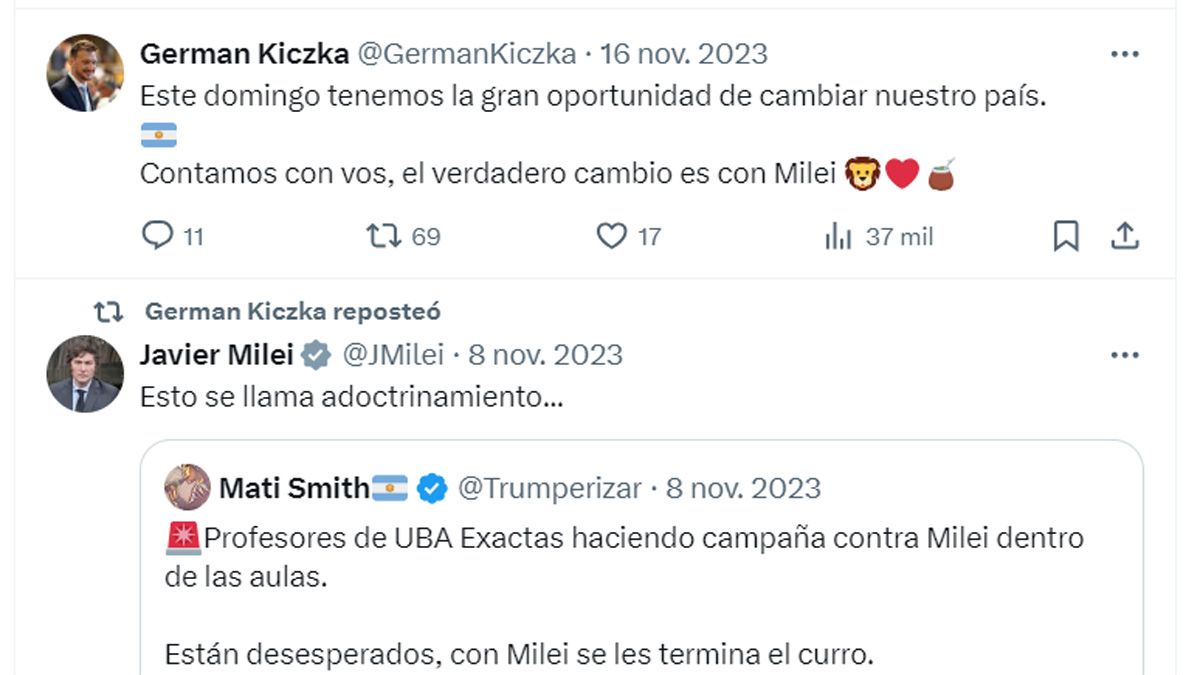Open Javier Milei's profile picture
The width and height of the screenshot is (1200, 675).
click(x=85, y=374)
